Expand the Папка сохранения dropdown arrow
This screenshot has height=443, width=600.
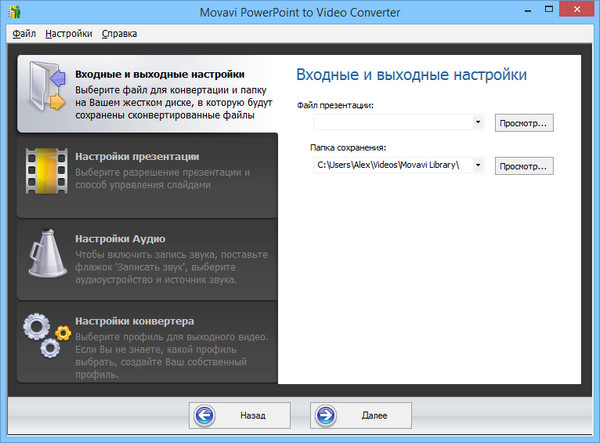coord(478,165)
